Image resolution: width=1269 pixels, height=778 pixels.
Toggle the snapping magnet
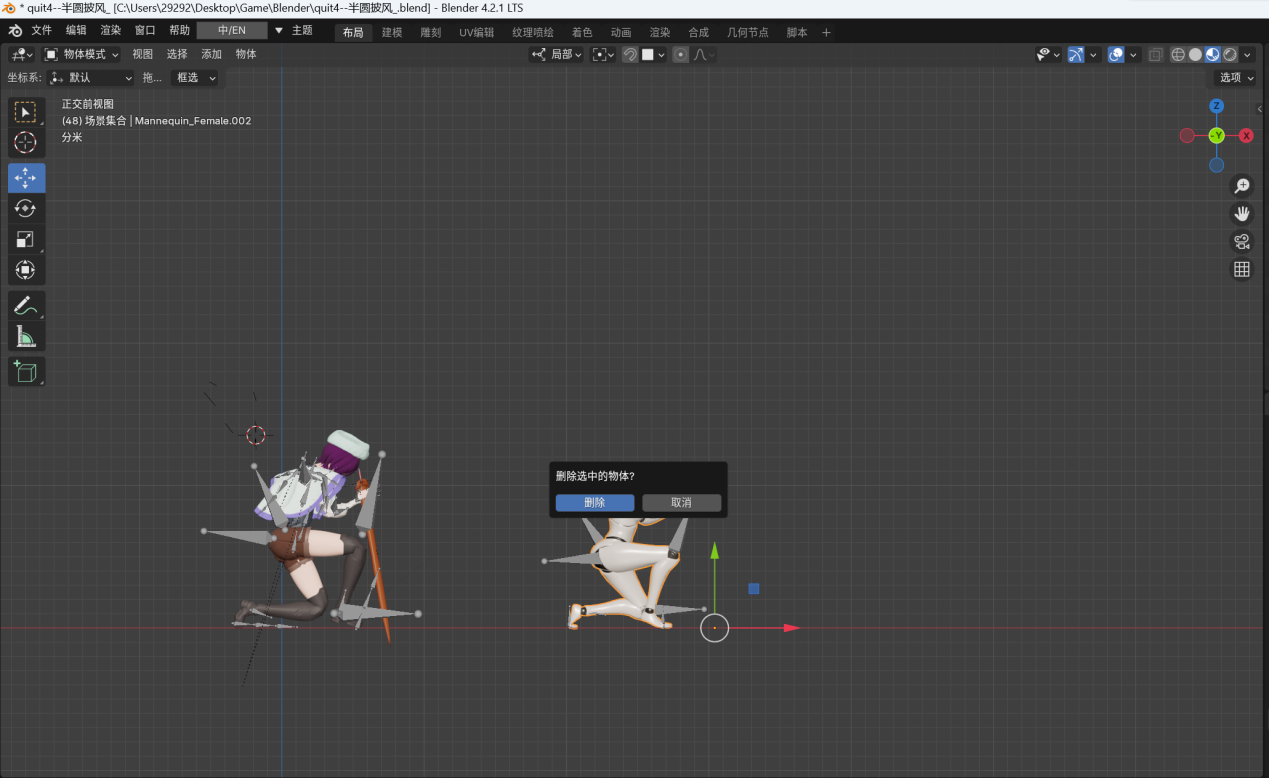pos(630,54)
